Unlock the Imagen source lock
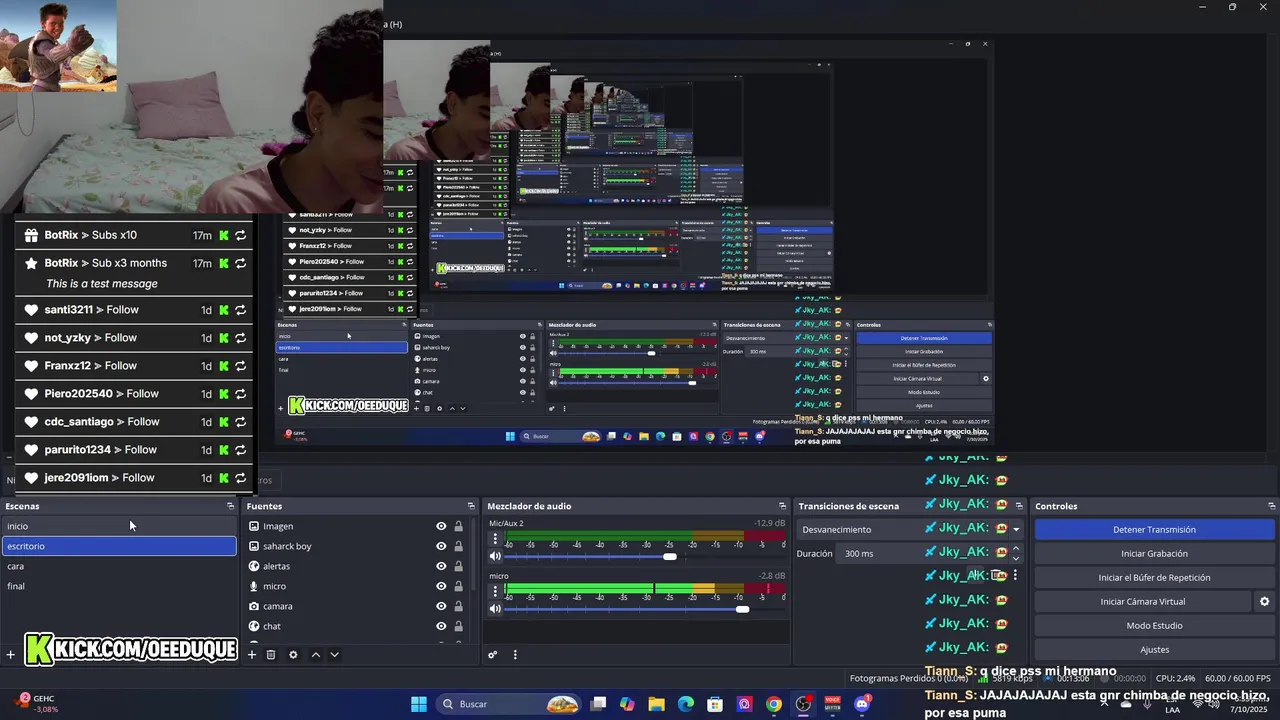The height and width of the screenshot is (720, 1280). point(459,526)
